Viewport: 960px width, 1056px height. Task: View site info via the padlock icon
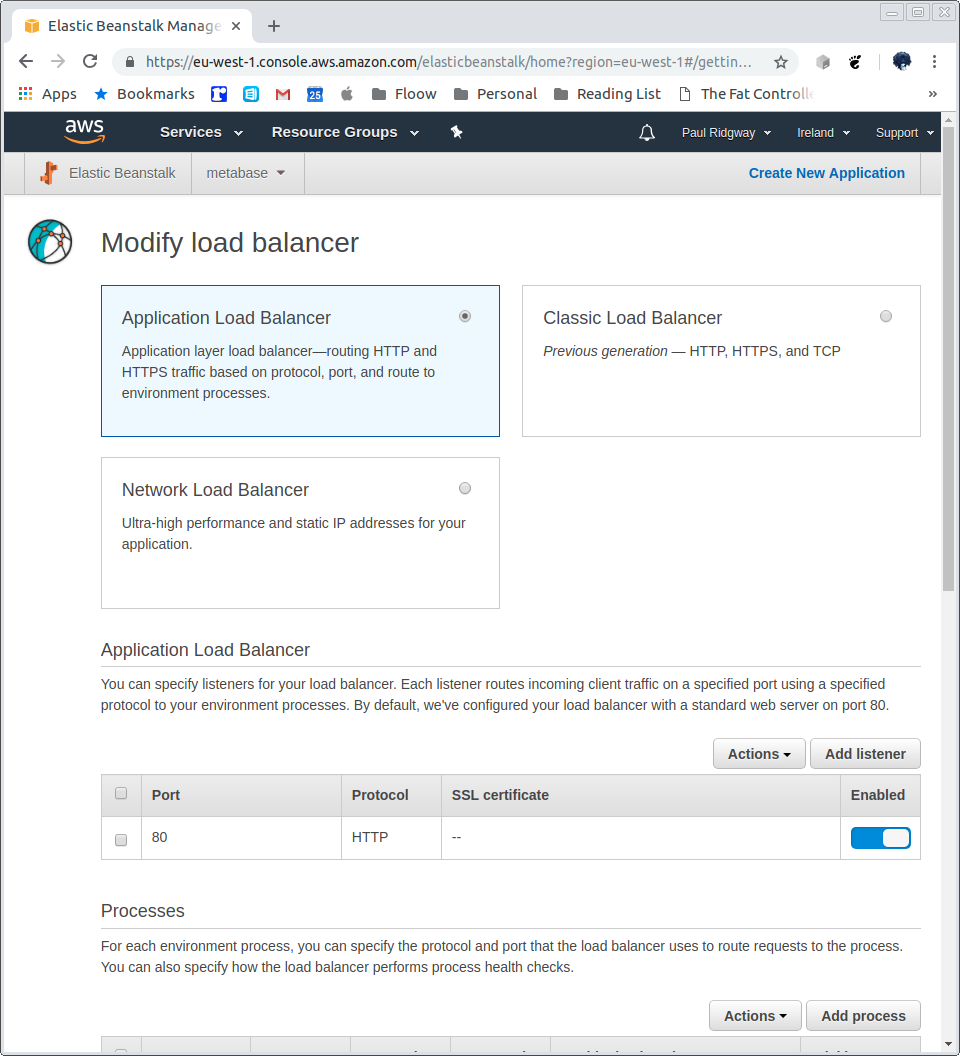point(129,62)
